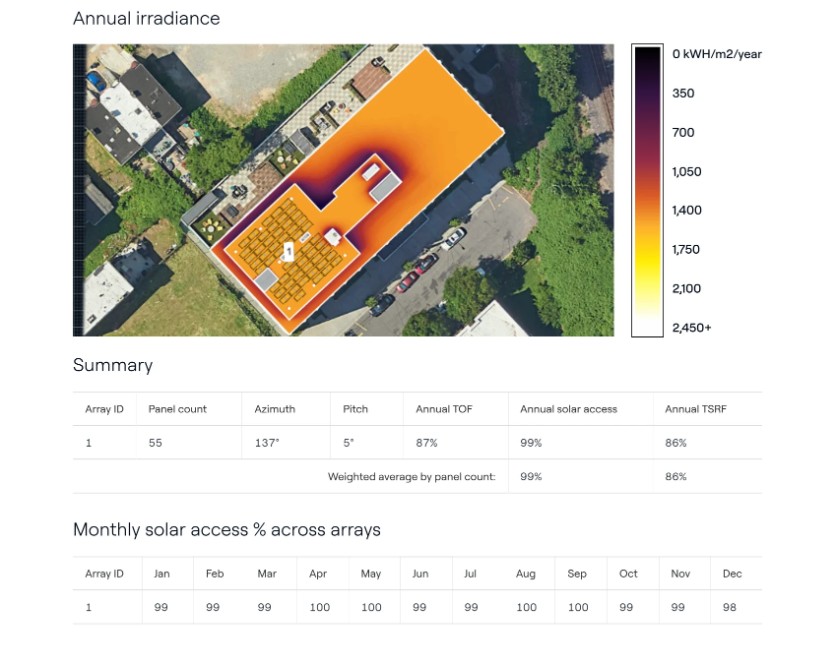Click the 'Sep' column header
This screenshot has width=832, height=648.
pos(577,574)
